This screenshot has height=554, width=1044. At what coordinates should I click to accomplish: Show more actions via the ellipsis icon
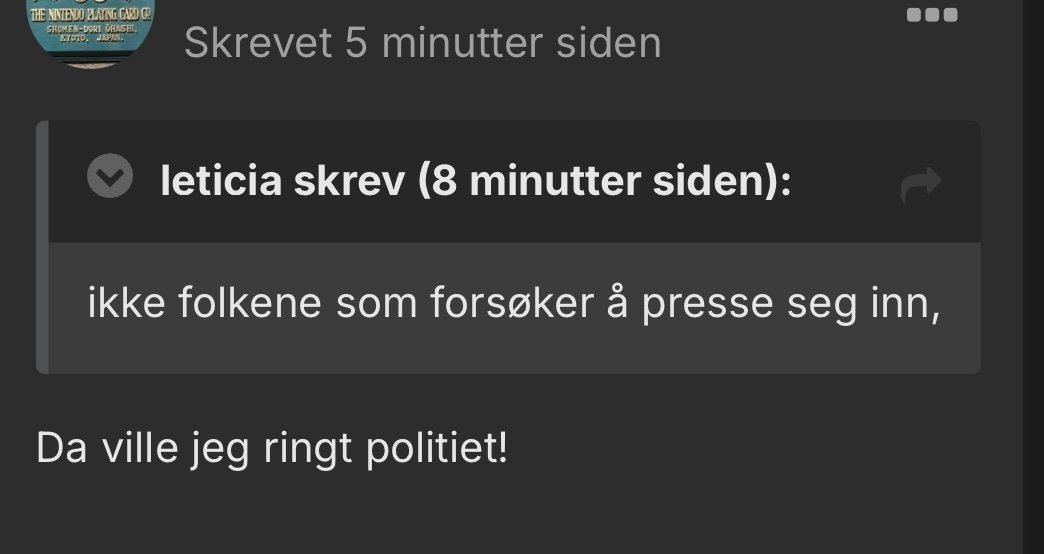point(932,15)
